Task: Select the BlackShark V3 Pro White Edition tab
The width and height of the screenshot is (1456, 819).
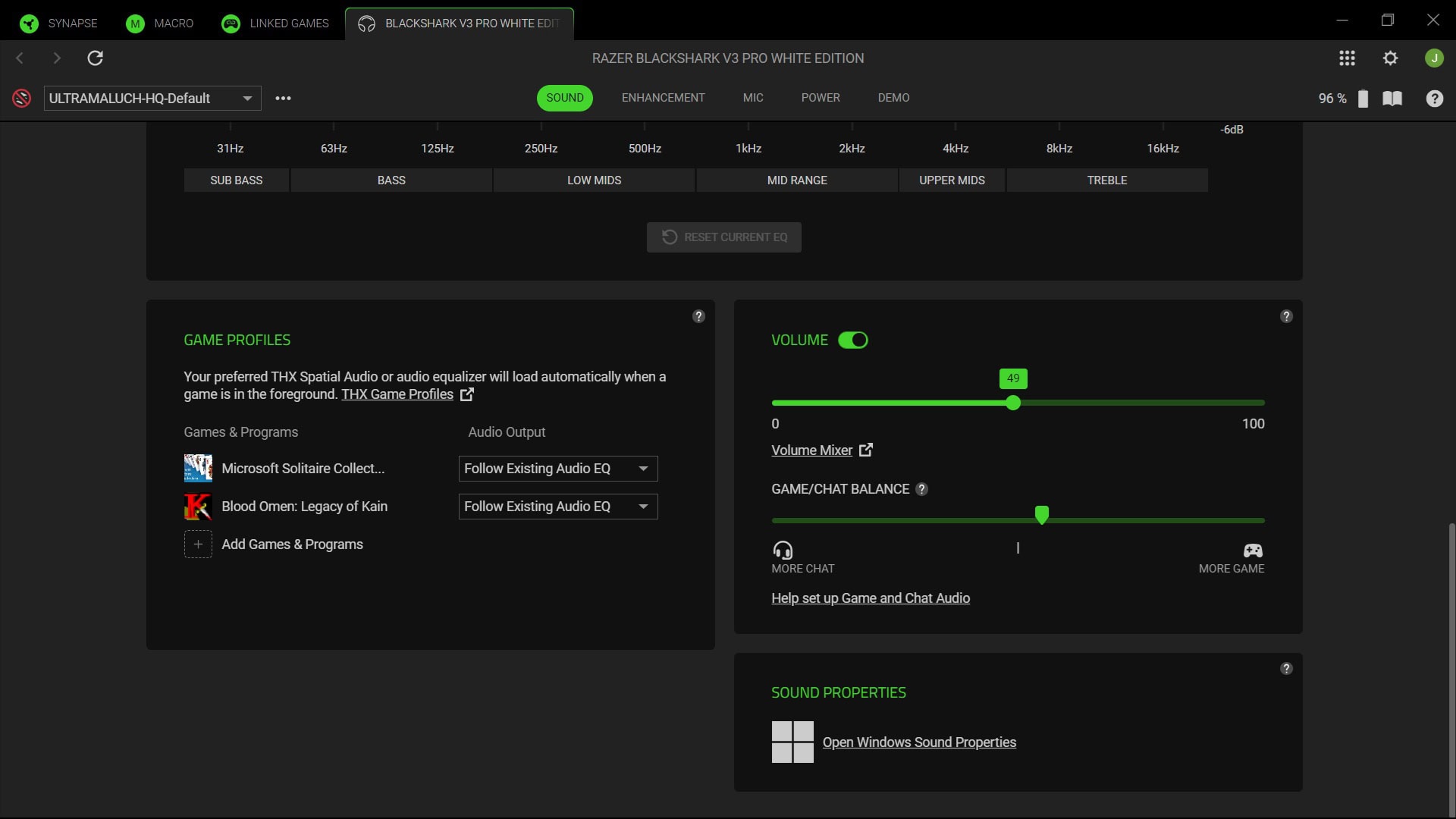Action: point(460,24)
